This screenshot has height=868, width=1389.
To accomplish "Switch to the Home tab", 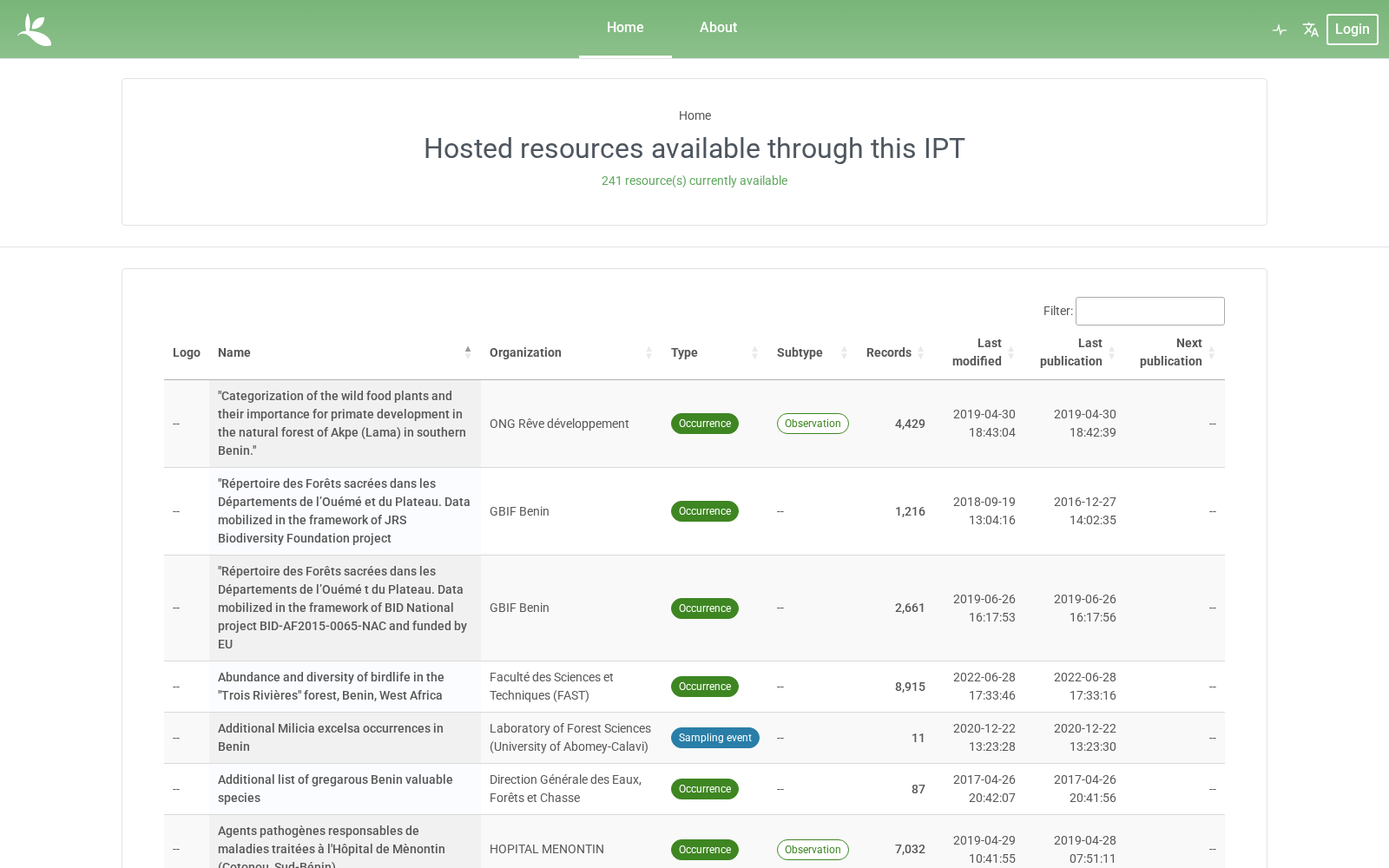I will (x=625, y=28).
